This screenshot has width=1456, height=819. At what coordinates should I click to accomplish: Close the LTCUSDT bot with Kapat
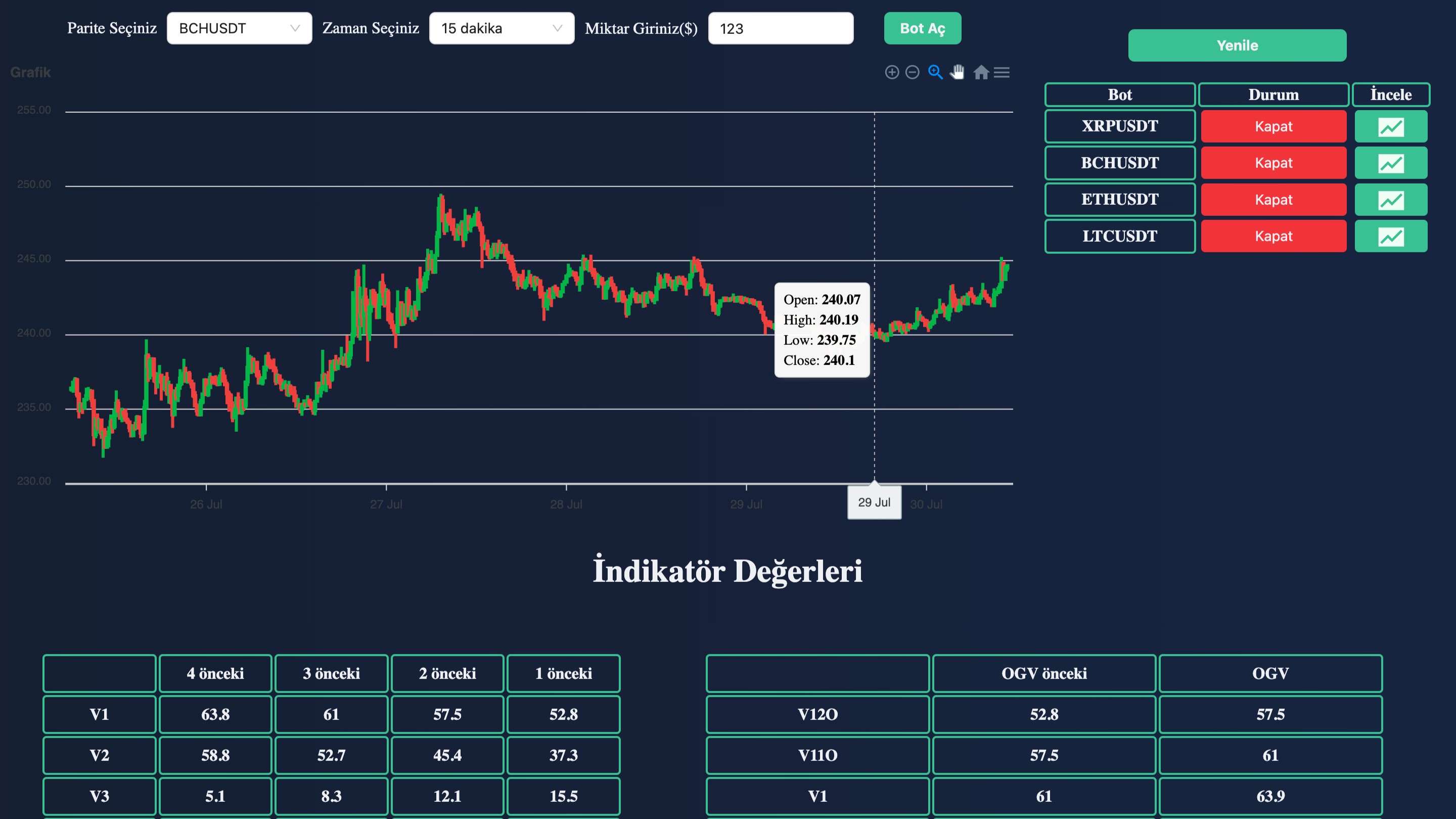(1273, 236)
